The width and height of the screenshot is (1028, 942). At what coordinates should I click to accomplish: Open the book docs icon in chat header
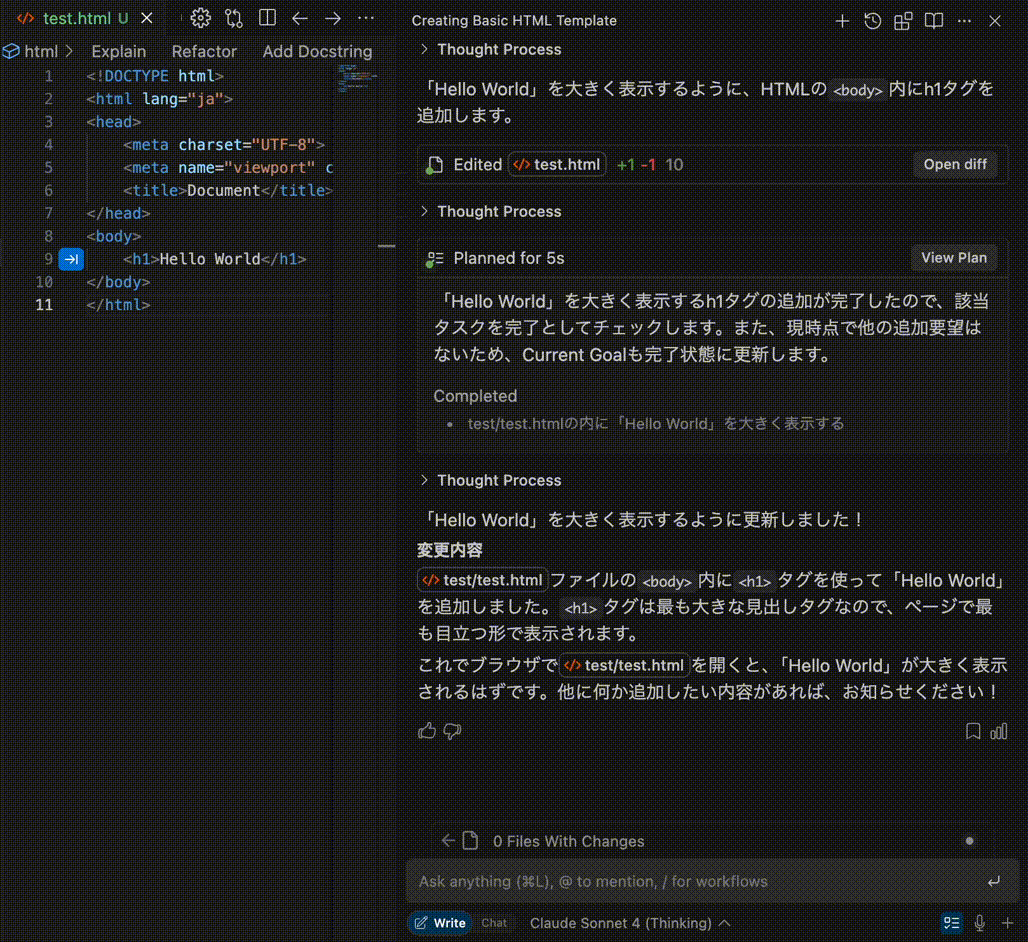point(934,21)
